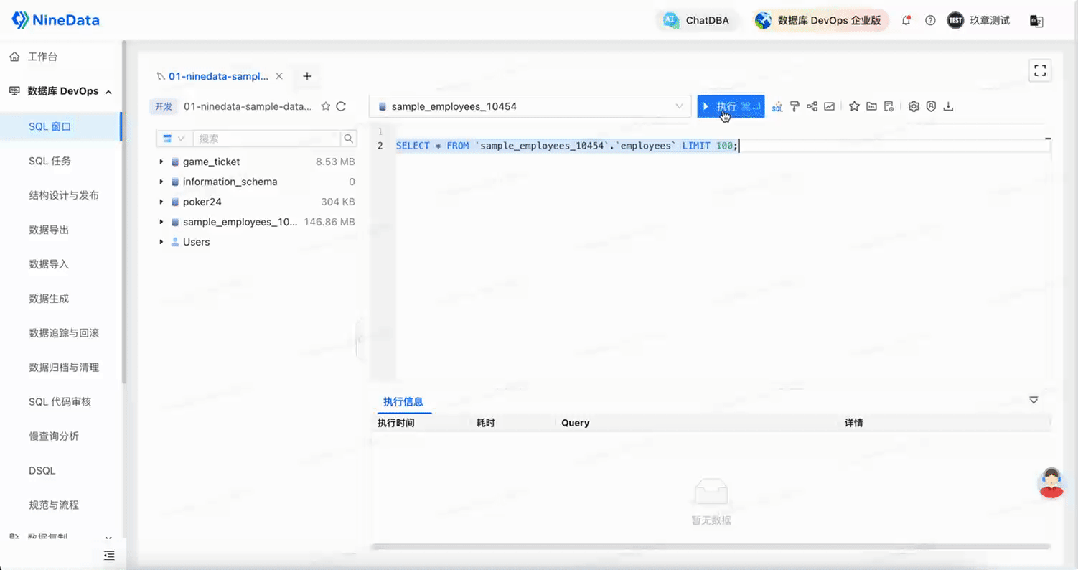Click the star icon beside the data source name
The width and height of the screenshot is (1078, 570).
(x=326, y=107)
